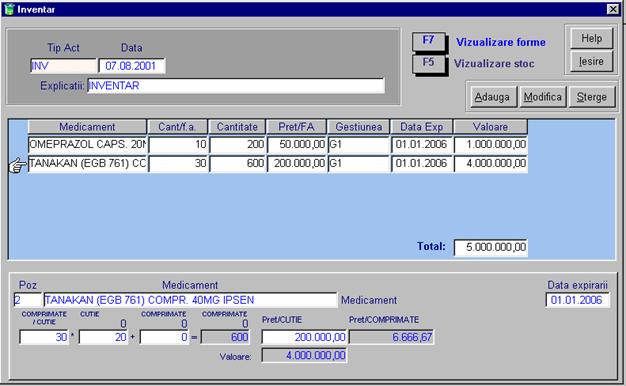The image size is (626, 386).
Task: Click Valoare cell 1.000.000,00
Action: pos(491,144)
